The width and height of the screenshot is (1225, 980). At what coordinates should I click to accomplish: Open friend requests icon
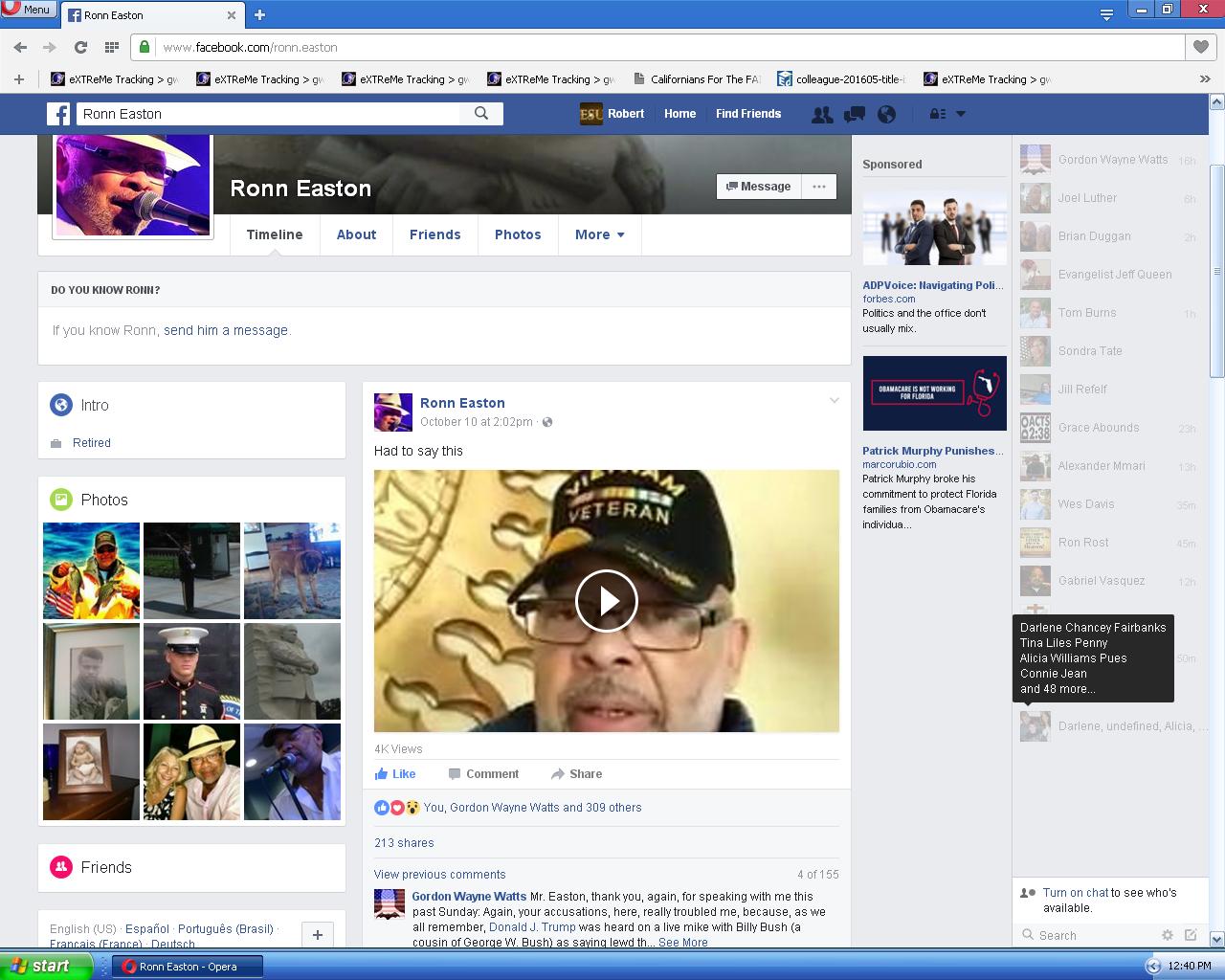click(x=821, y=114)
